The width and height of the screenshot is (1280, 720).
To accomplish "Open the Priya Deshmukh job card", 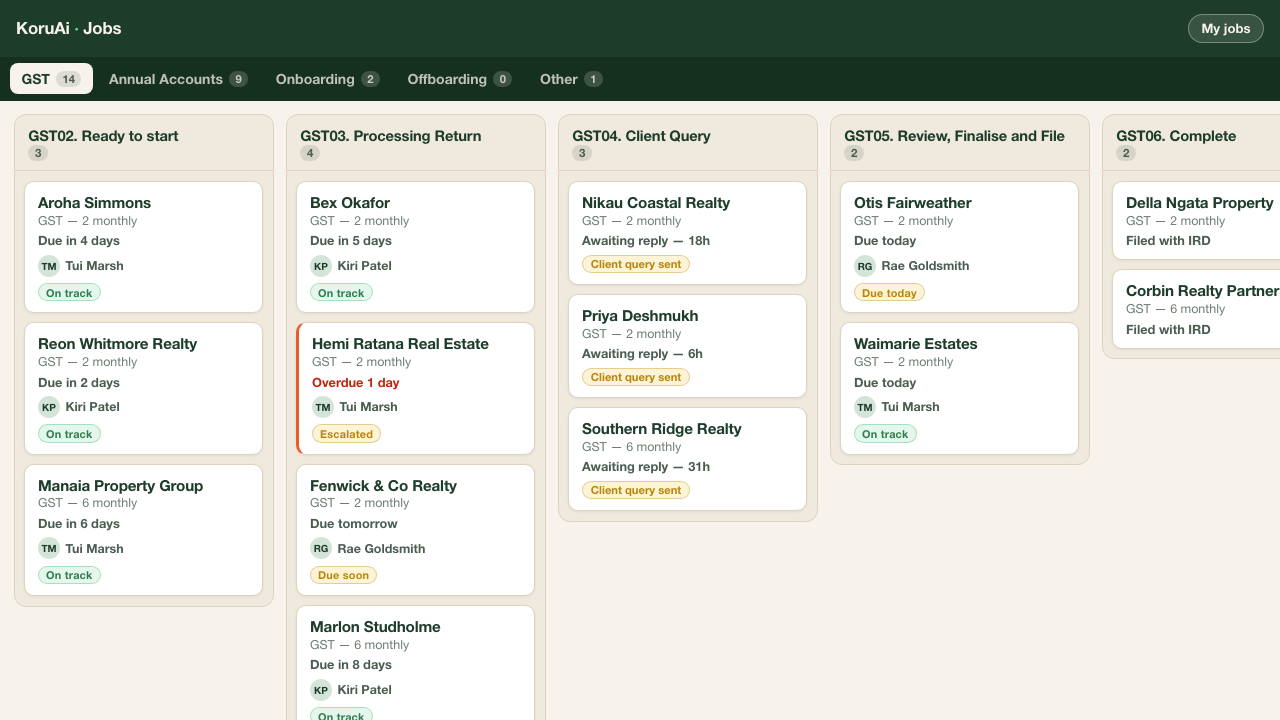I will click(x=688, y=346).
